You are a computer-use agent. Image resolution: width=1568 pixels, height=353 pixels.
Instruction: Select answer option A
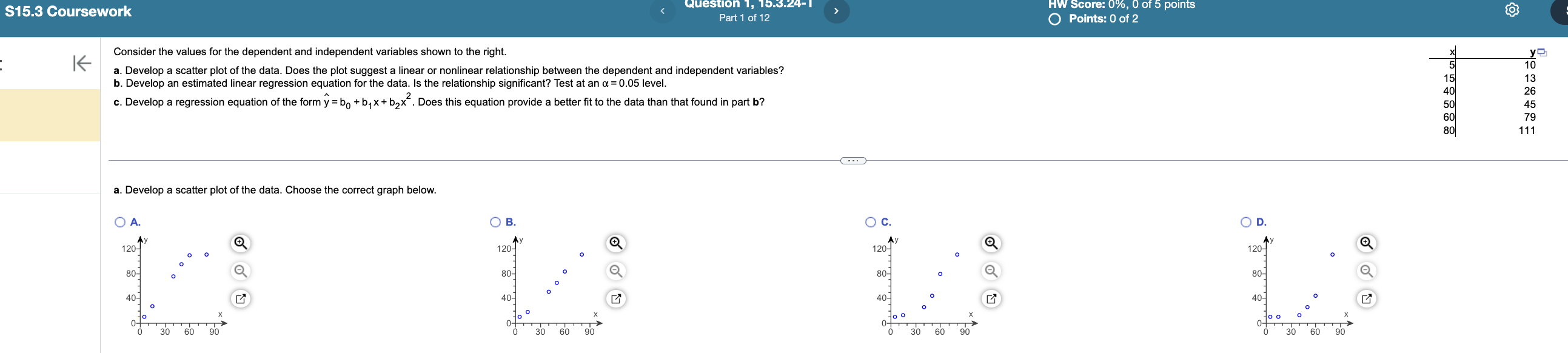pos(120,222)
